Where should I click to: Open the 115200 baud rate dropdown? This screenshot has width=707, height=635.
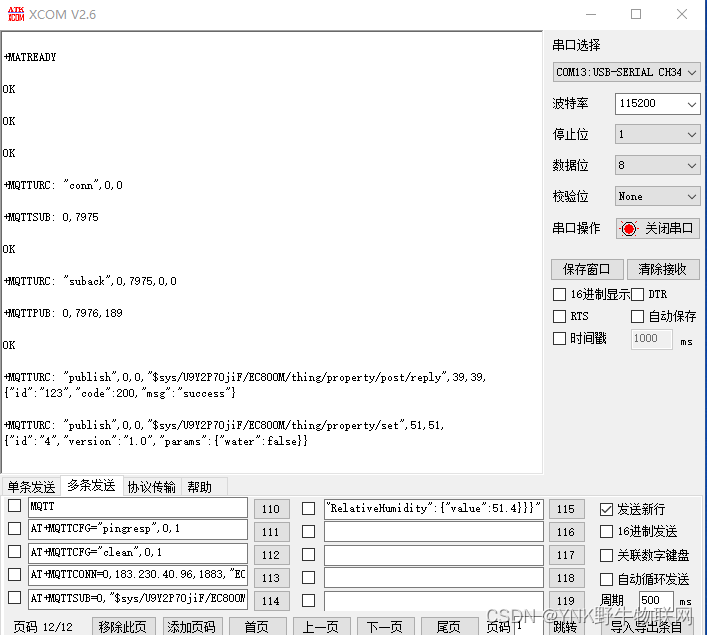(x=657, y=104)
